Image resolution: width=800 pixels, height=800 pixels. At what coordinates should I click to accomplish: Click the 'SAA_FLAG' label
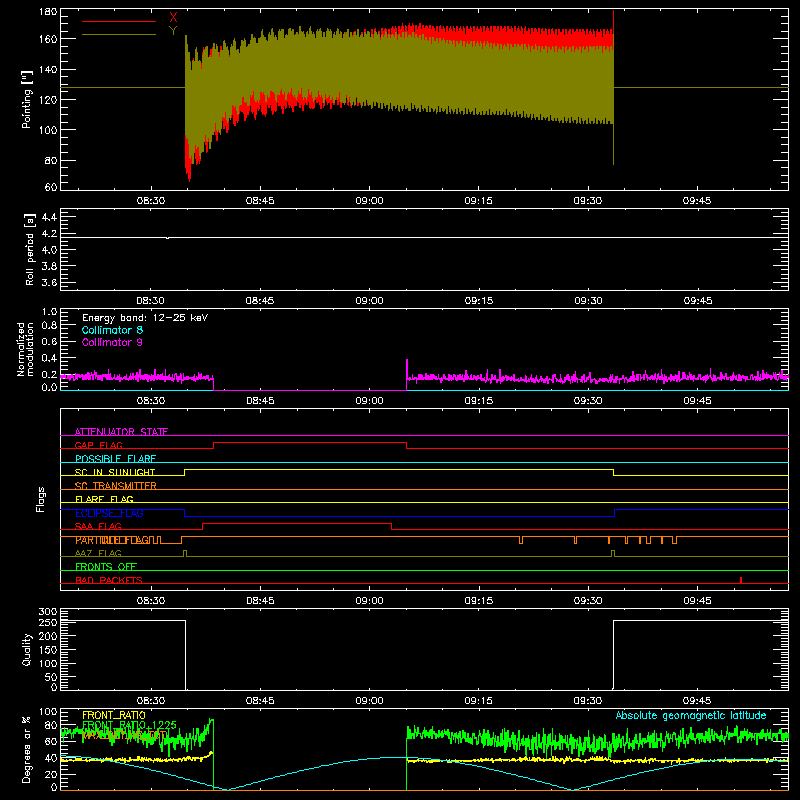tap(98, 526)
